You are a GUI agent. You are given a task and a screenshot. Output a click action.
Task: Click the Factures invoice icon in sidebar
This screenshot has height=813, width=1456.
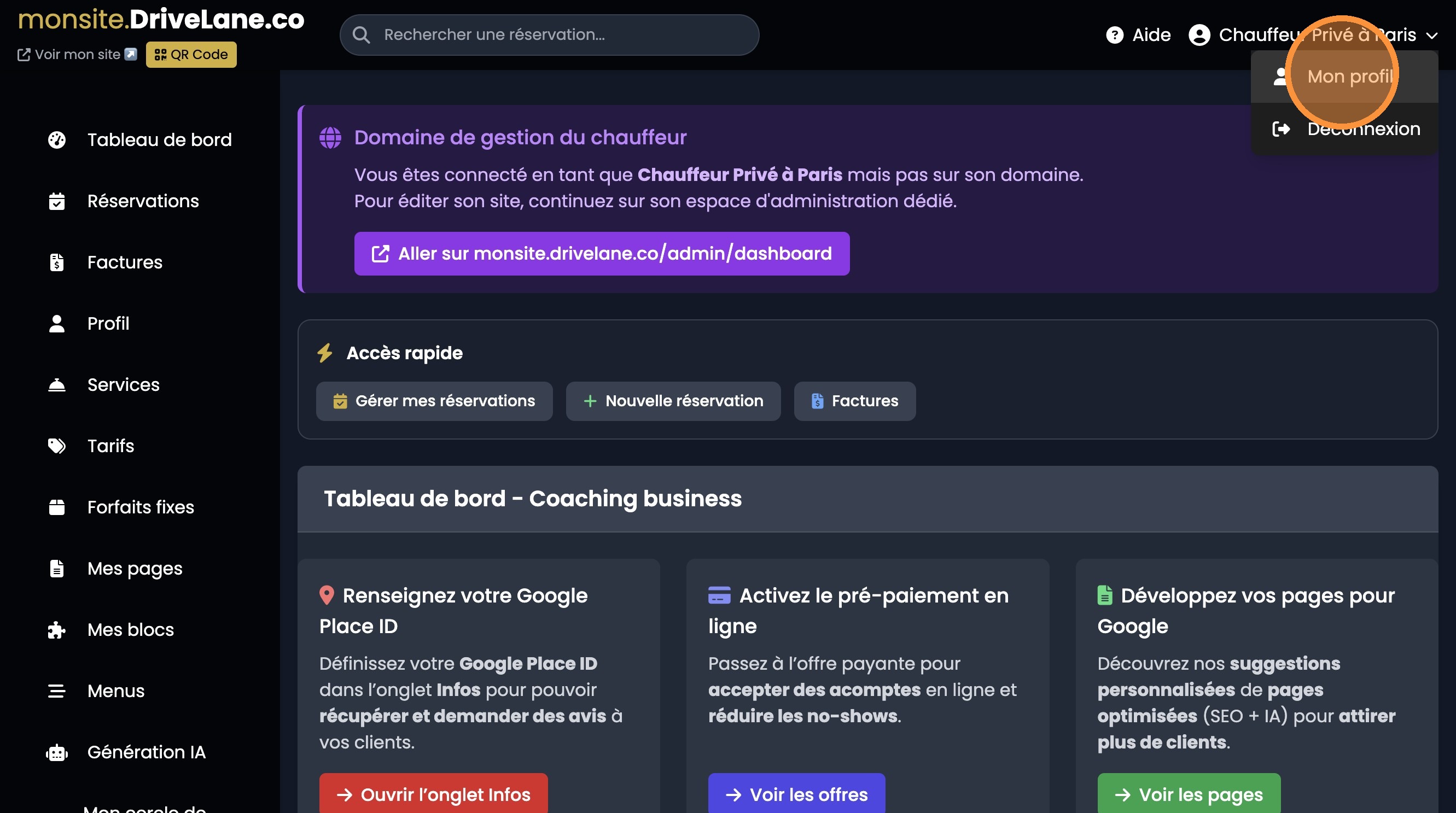tap(56, 262)
